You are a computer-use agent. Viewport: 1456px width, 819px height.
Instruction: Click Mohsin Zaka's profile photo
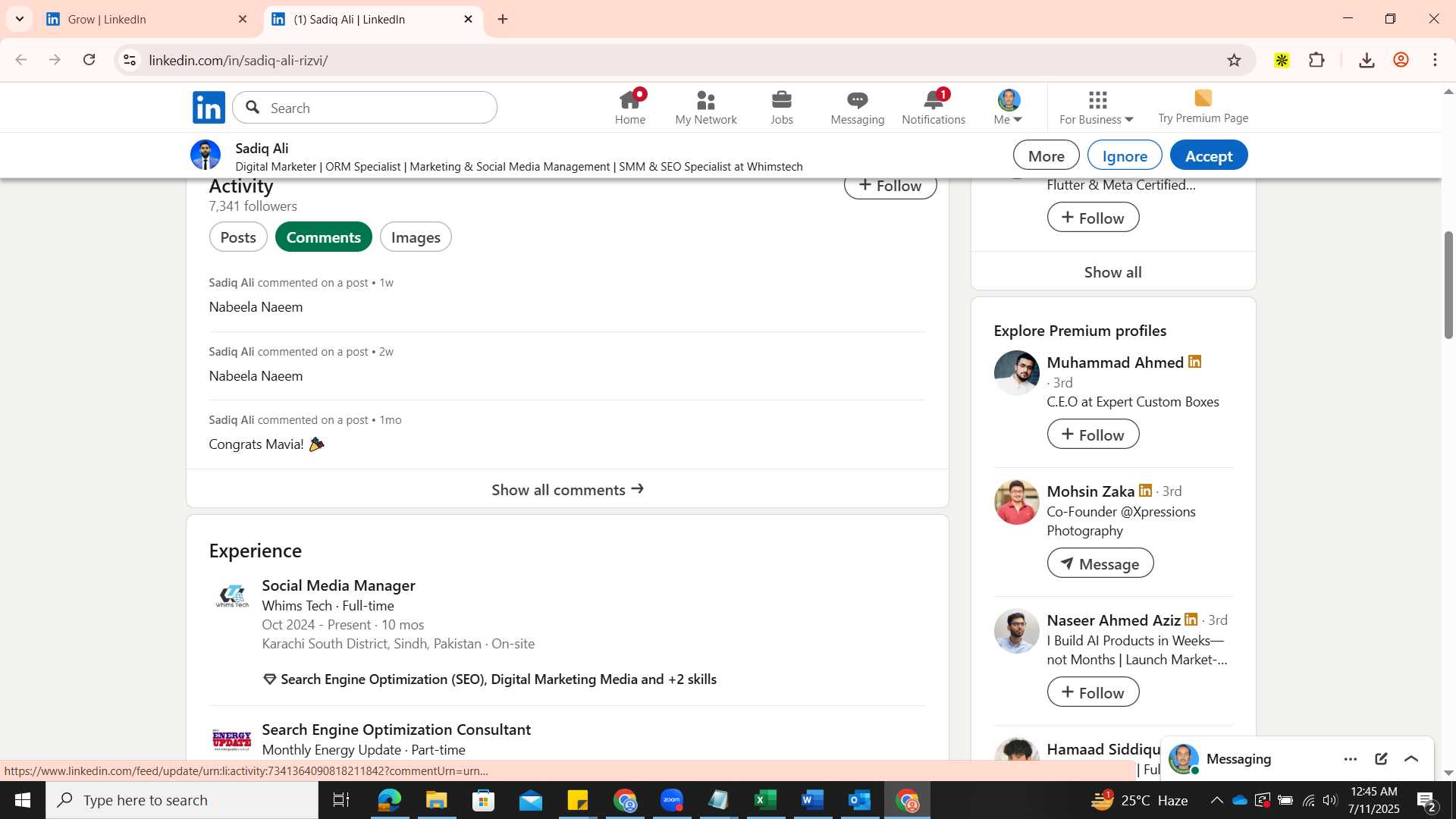[x=1016, y=502]
